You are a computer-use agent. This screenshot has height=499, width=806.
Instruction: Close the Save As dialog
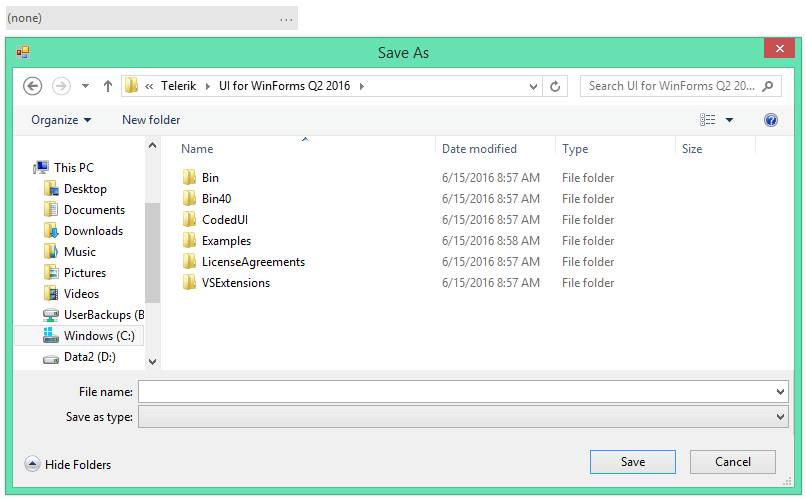[x=779, y=48]
